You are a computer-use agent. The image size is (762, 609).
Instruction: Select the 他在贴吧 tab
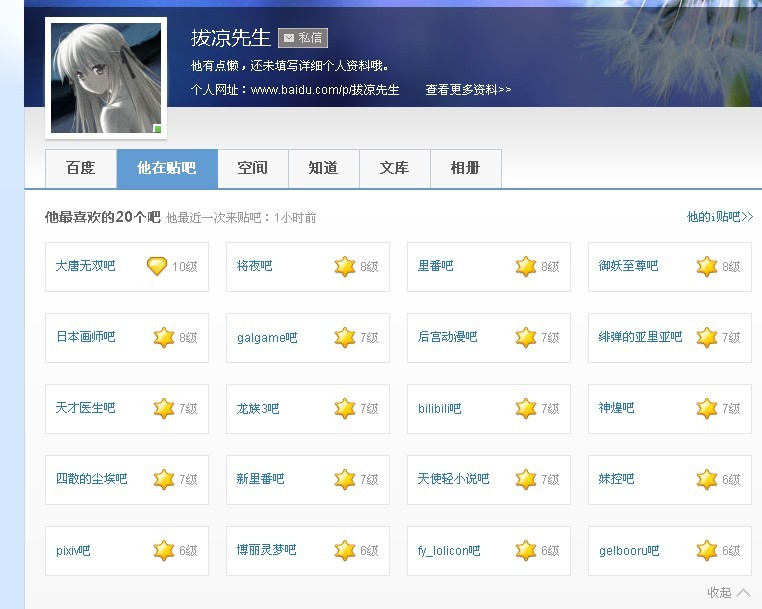tap(167, 168)
